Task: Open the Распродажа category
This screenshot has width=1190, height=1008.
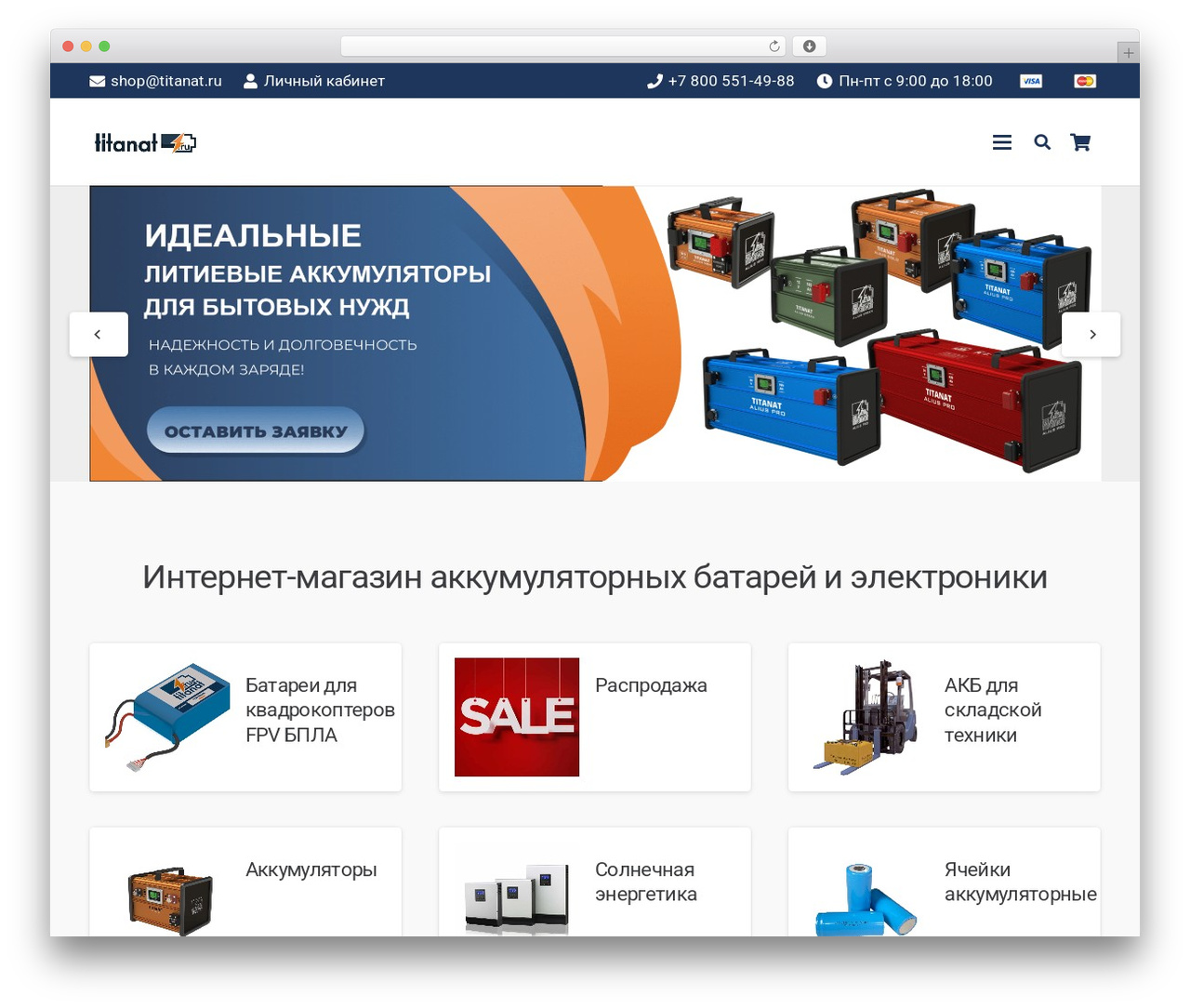Action: [x=595, y=717]
